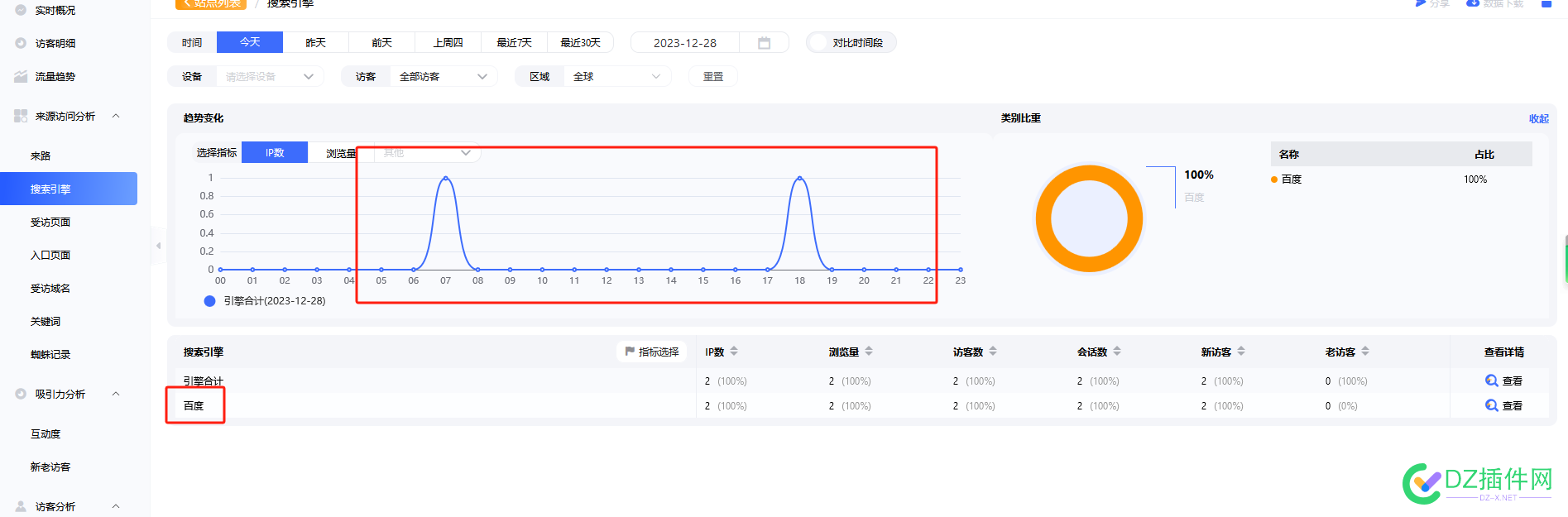Image resolution: width=1568 pixels, height=517 pixels.
Task: Open 访客明细 visitor details in sidebar
Action: 55,44
